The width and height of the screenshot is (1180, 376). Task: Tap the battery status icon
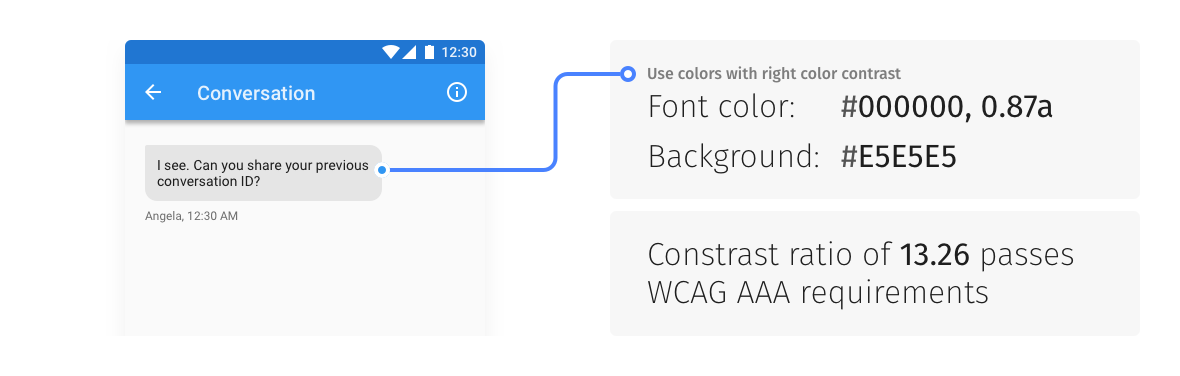[x=429, y=52]
